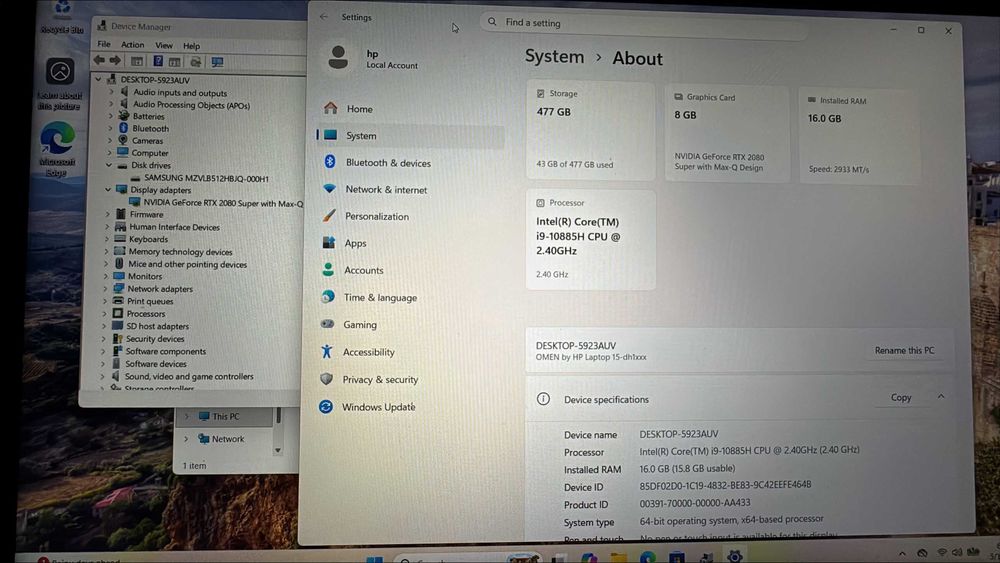This screenshot has height=563, width=1000.
Task: Click the Windows Update icon
Action: 326,407
